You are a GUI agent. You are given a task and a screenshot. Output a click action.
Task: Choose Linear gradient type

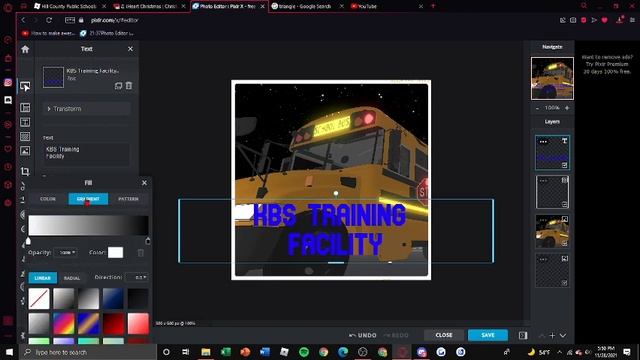pos(42,278)
